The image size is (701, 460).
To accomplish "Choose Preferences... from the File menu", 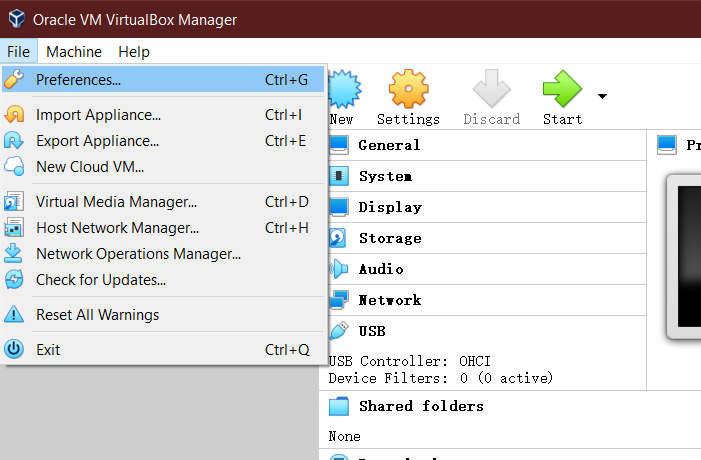I will coord(163,79).
